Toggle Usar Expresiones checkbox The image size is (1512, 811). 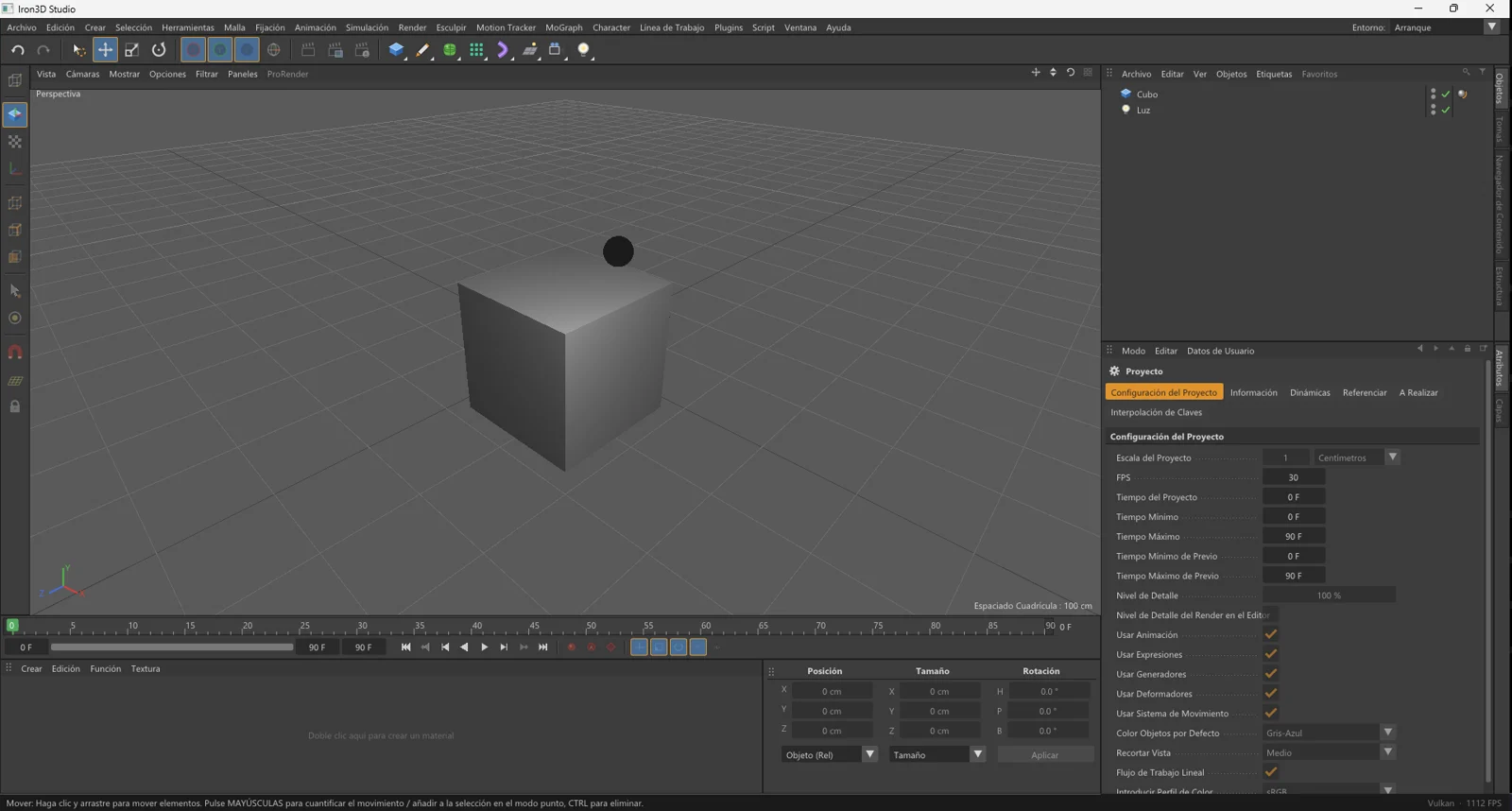[x=1271, y=654]
